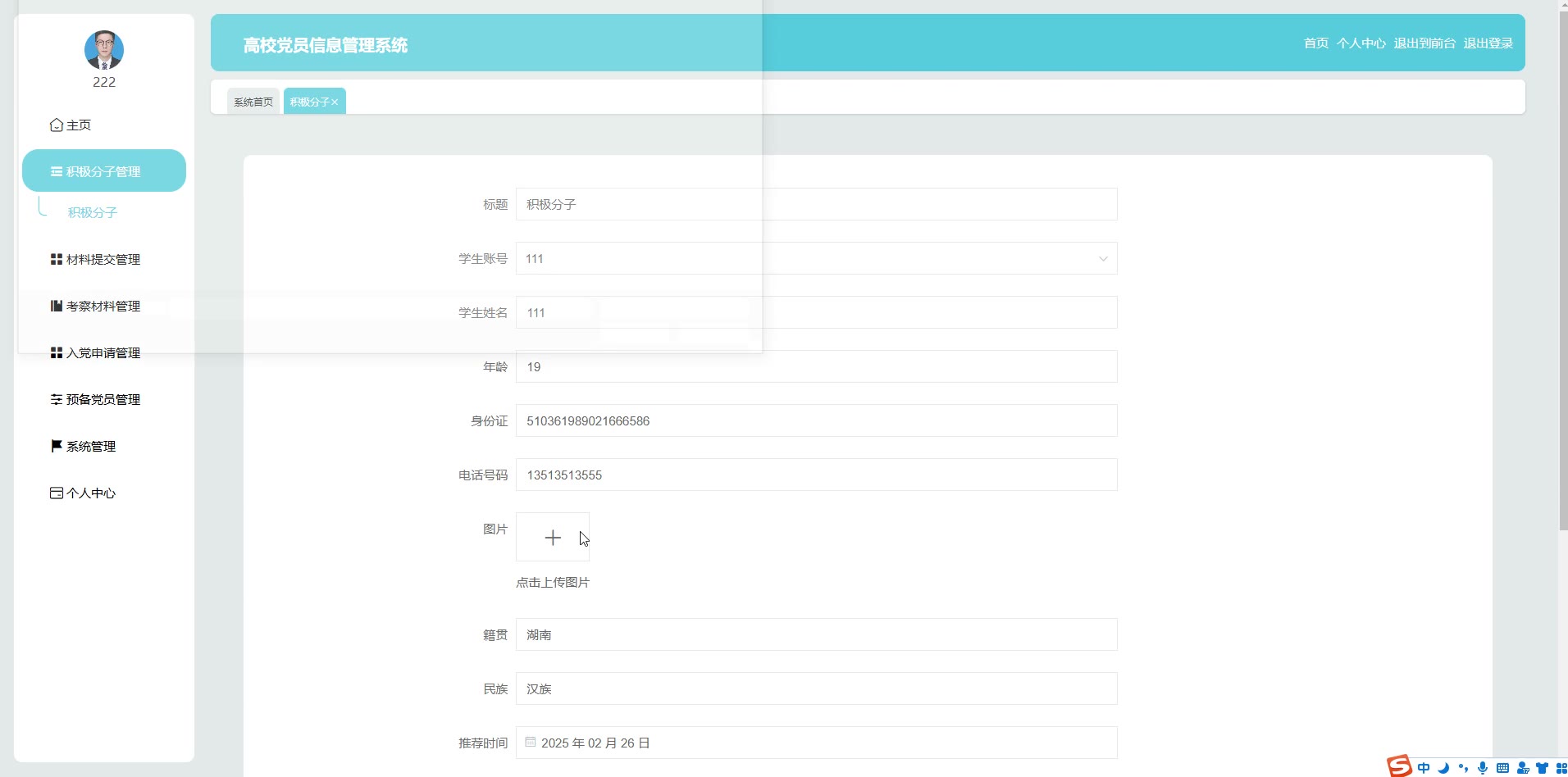Click the username 222 text

104,82
